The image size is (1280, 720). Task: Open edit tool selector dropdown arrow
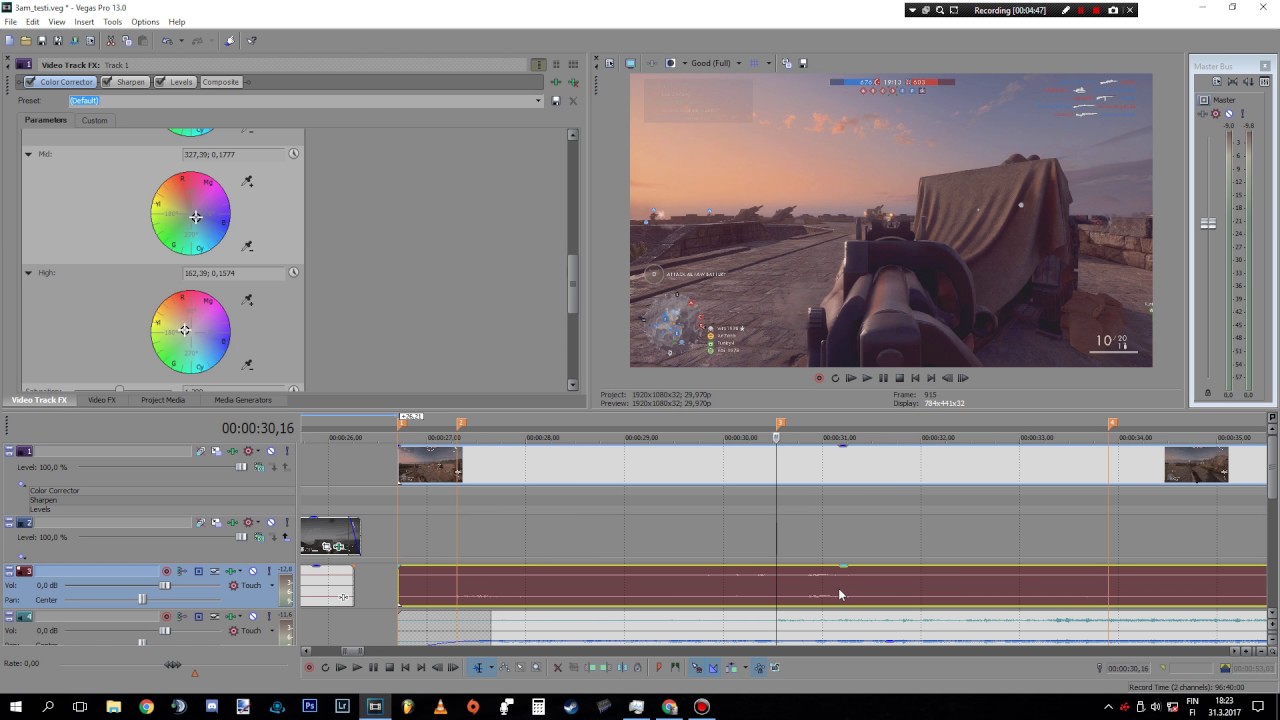(491, 668)
